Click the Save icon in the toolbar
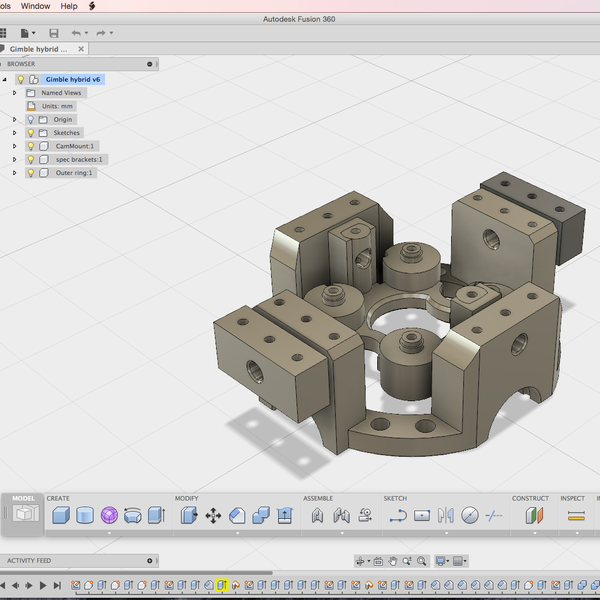The width and height of the screenshot is (600, 600). click(x=53, y=33)
